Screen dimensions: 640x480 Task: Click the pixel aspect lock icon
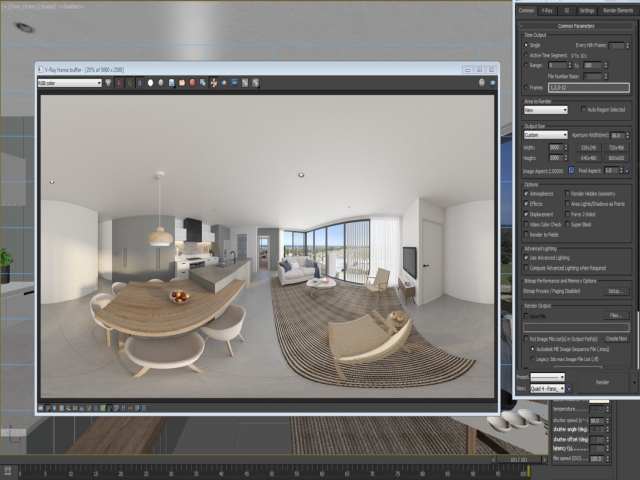[627, 170]
